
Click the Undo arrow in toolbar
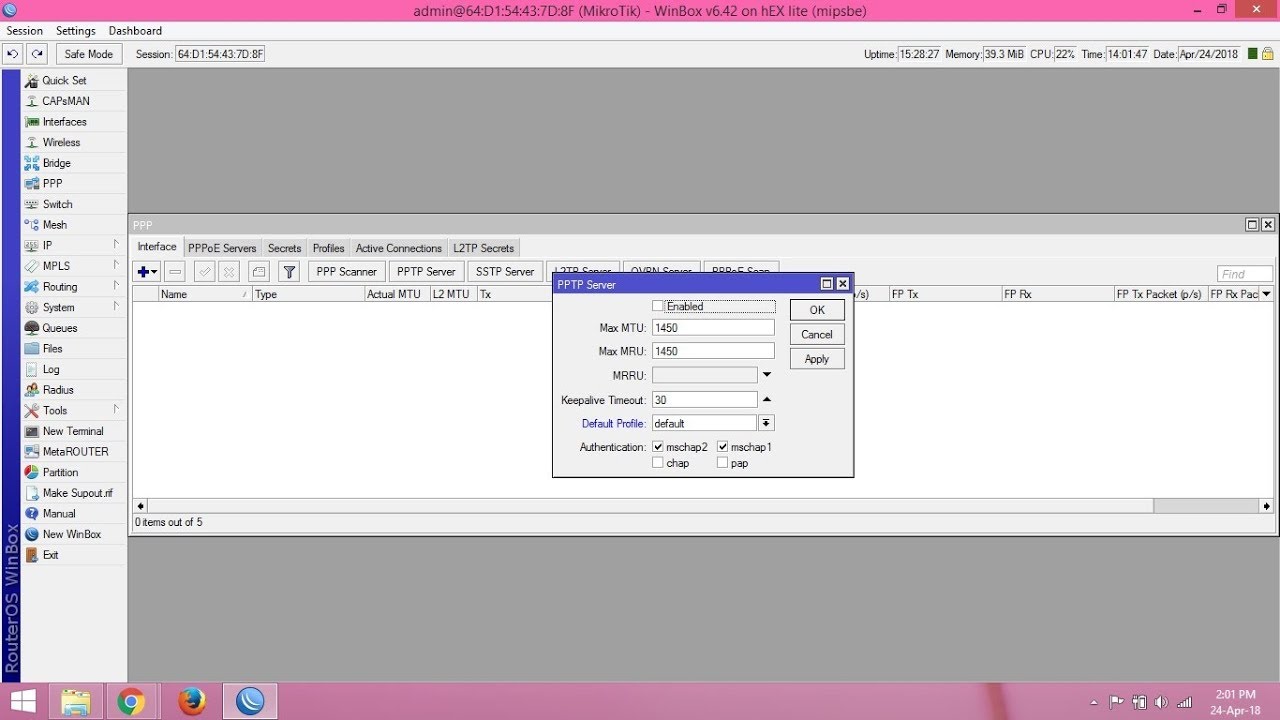point(13,54)
